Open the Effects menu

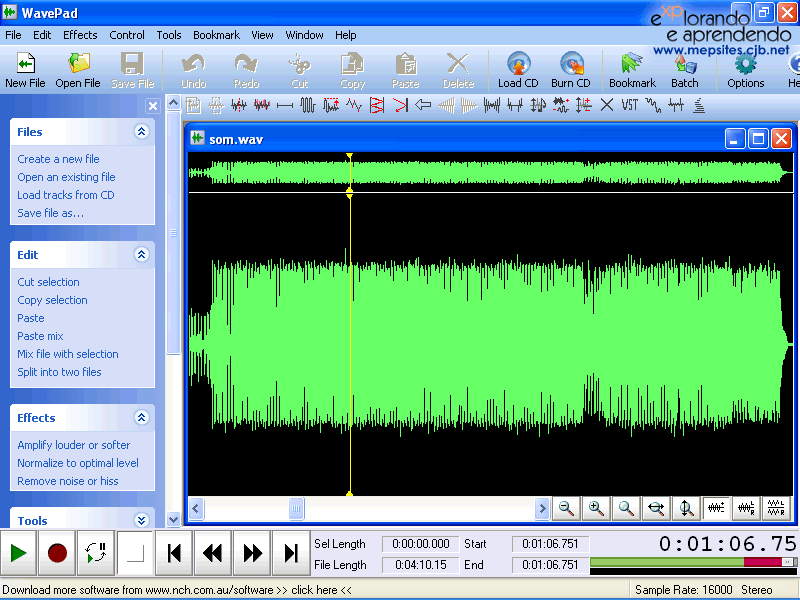[80, 35]
